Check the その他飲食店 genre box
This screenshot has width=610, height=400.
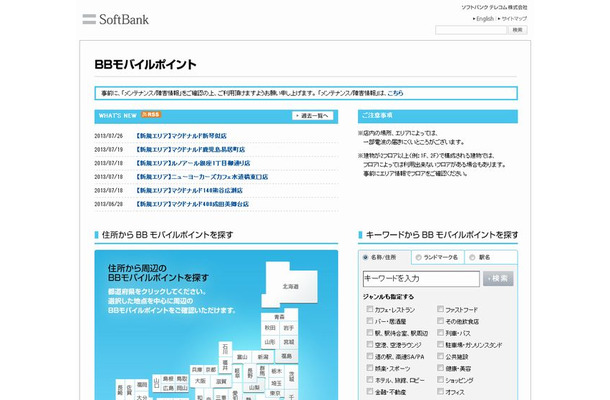[x=440, y=321]
